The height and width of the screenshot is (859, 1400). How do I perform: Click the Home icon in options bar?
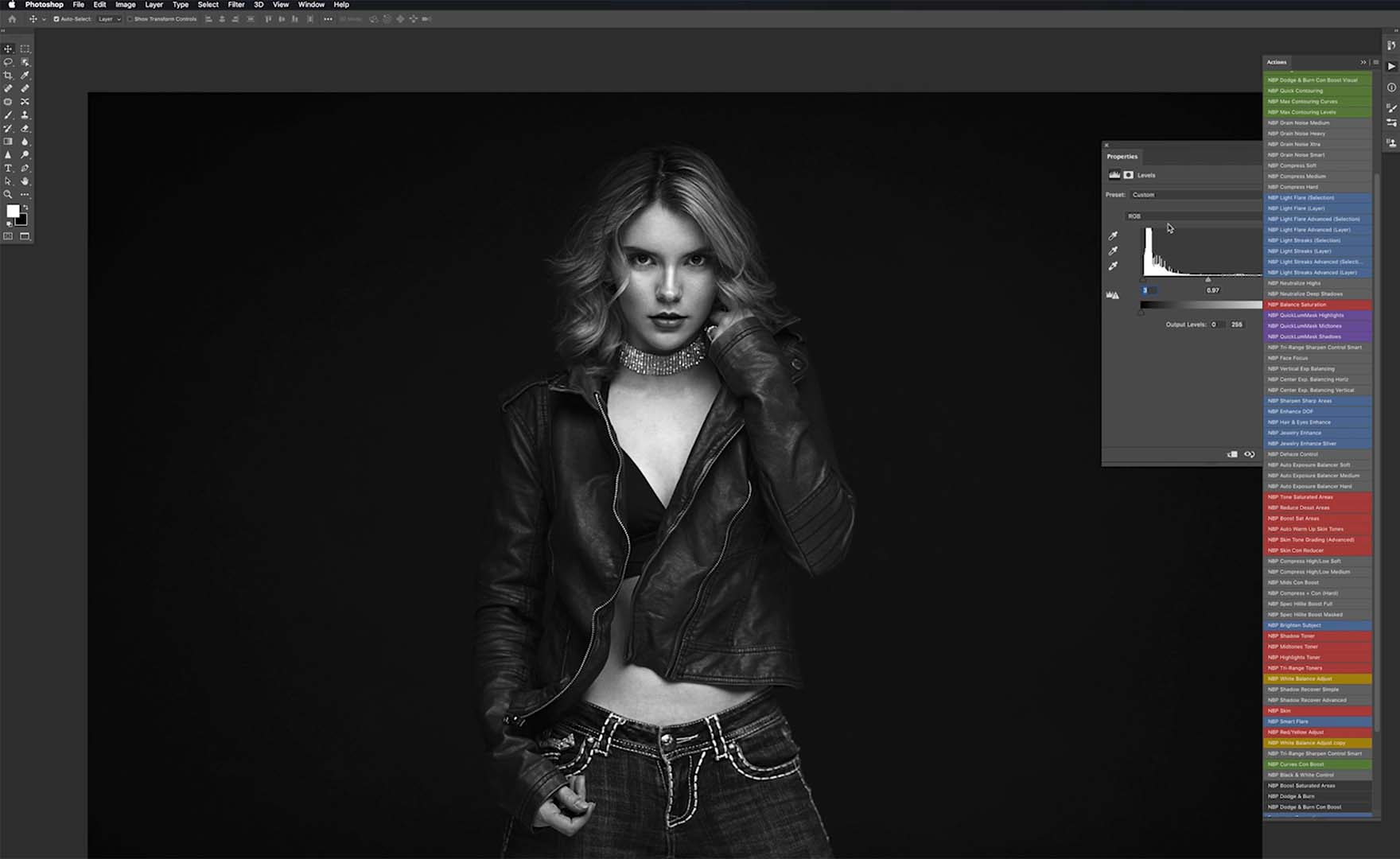coord(12,19)
